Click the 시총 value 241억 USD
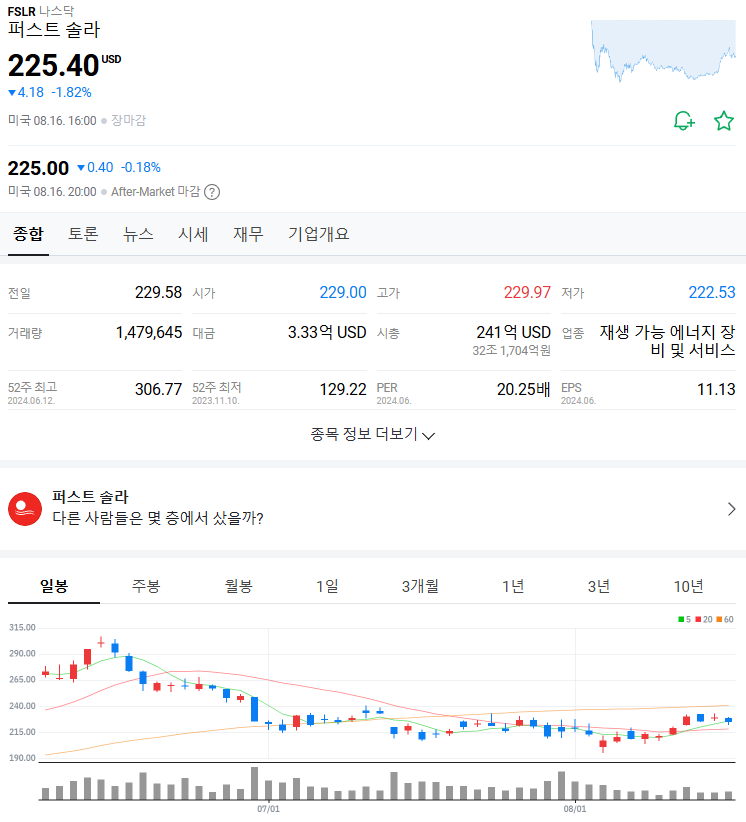This screenshot has width=746, height=822. (x=513, y=332)
